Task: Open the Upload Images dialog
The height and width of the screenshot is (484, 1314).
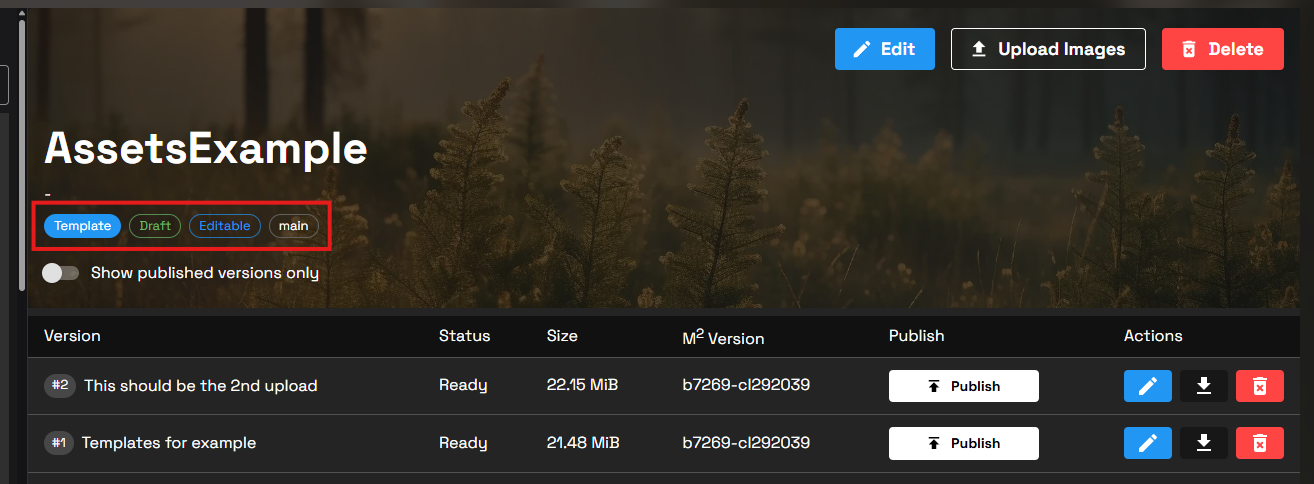Action: point(1047,49)
